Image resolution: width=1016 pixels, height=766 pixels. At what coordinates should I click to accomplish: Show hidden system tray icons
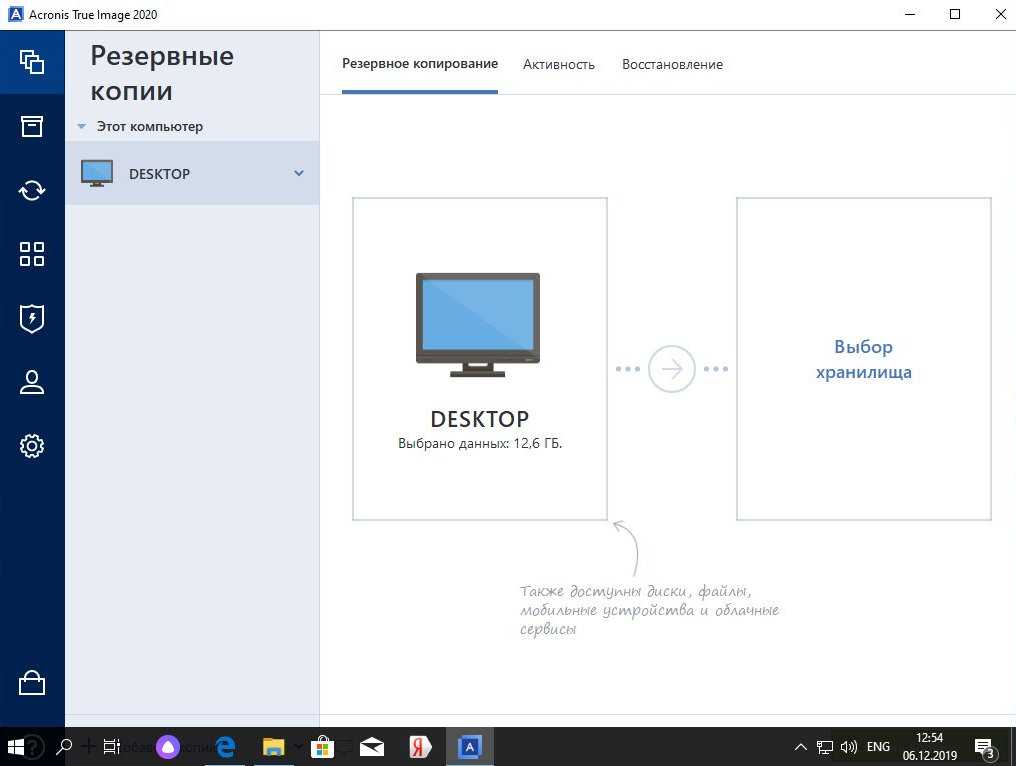(800, 747)
